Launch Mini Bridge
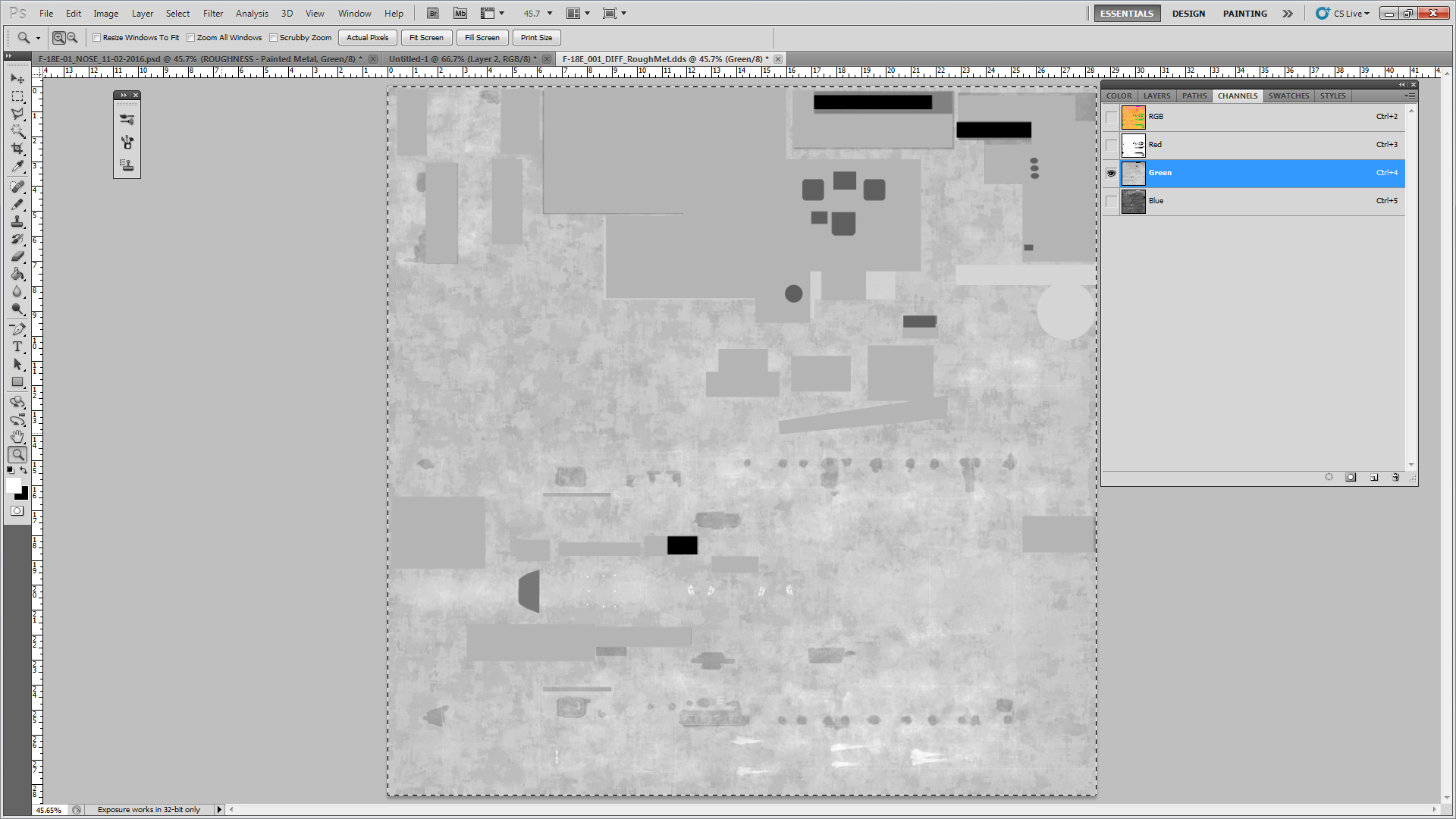The width and height of the screenshot is (1456, 819). pos(460,13)
